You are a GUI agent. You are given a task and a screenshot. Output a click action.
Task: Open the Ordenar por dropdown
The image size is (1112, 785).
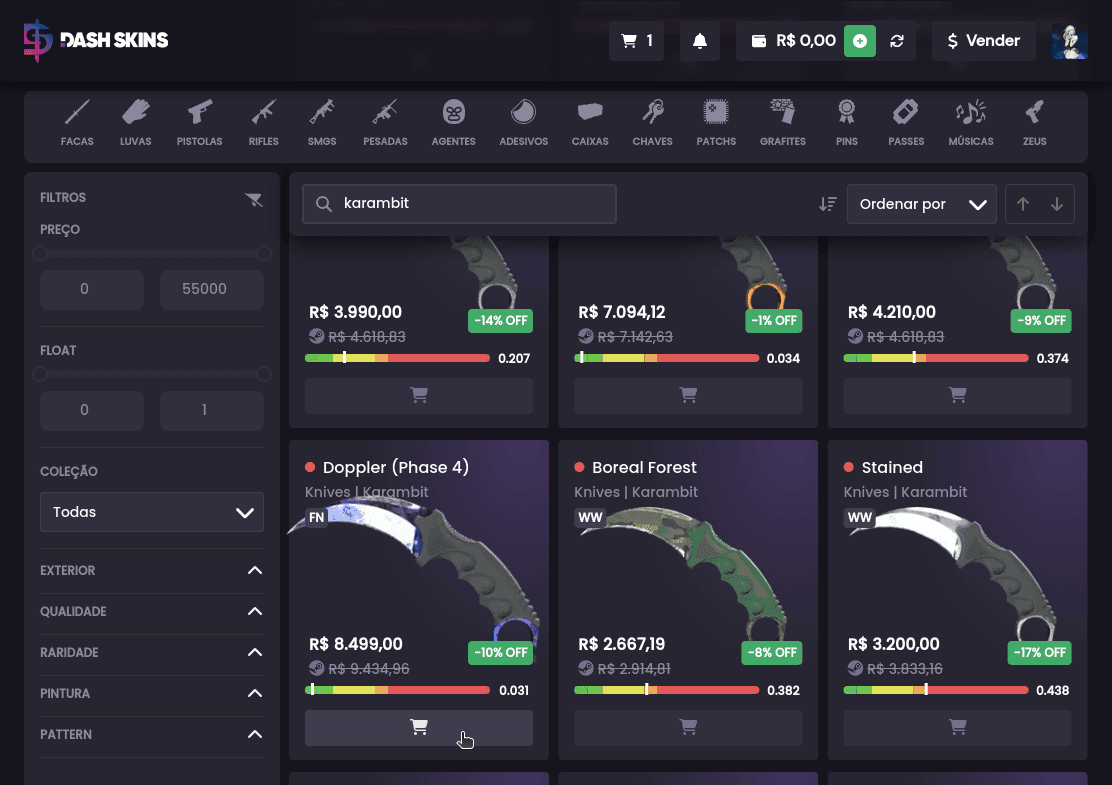pos(921,204)
